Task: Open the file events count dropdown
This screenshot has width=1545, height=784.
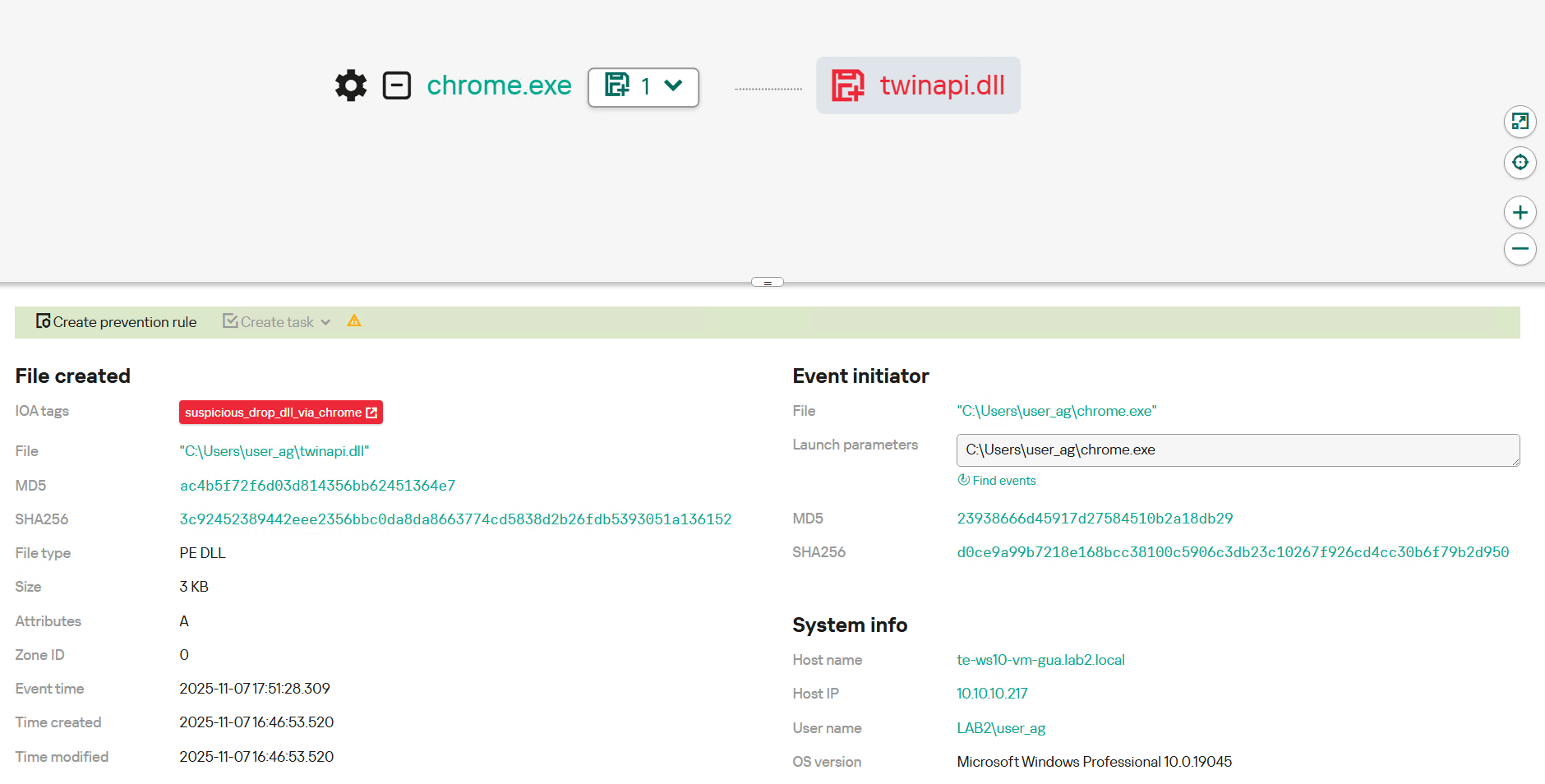Action: [x=643, y=86]
